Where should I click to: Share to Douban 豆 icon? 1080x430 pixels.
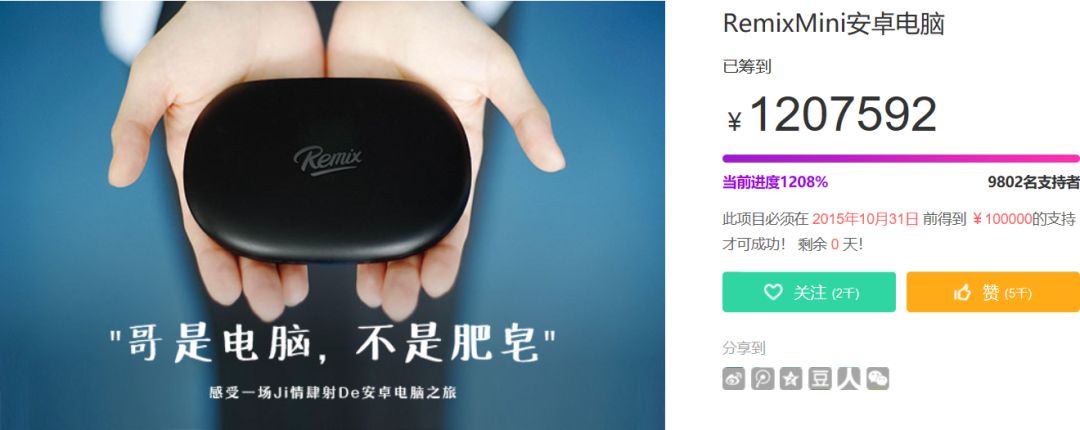coord(820,378)
